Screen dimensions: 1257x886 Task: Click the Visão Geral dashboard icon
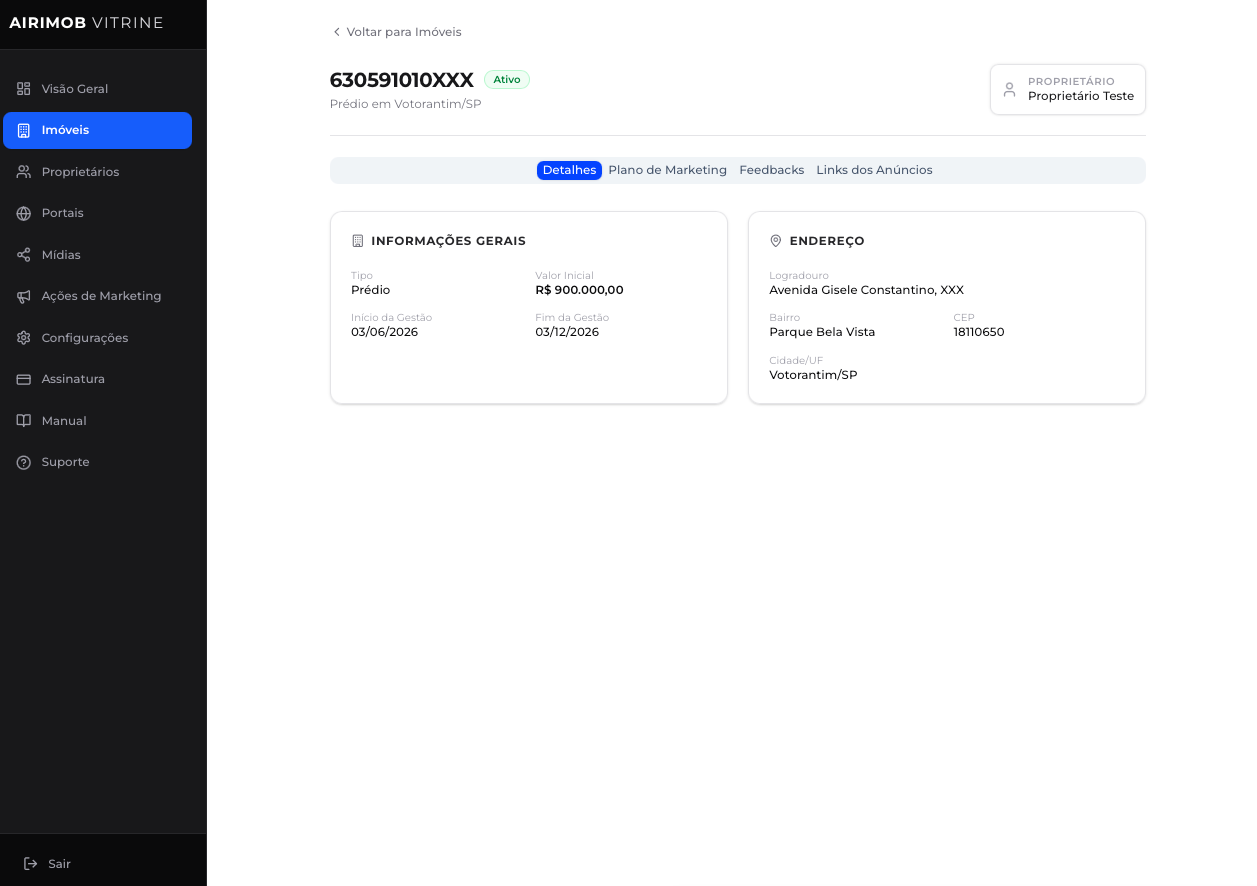click(x=24, y=89)
